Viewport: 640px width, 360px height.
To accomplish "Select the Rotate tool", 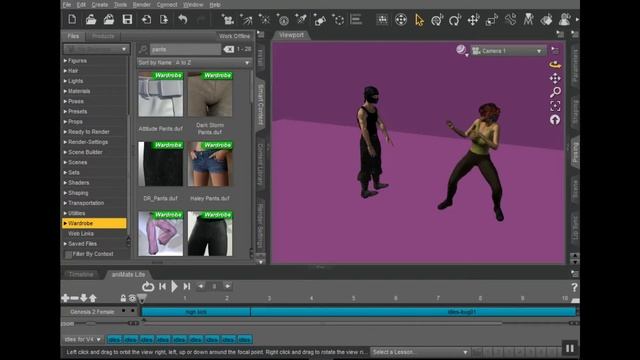I will pyautogui.click(x=455, y=20).
